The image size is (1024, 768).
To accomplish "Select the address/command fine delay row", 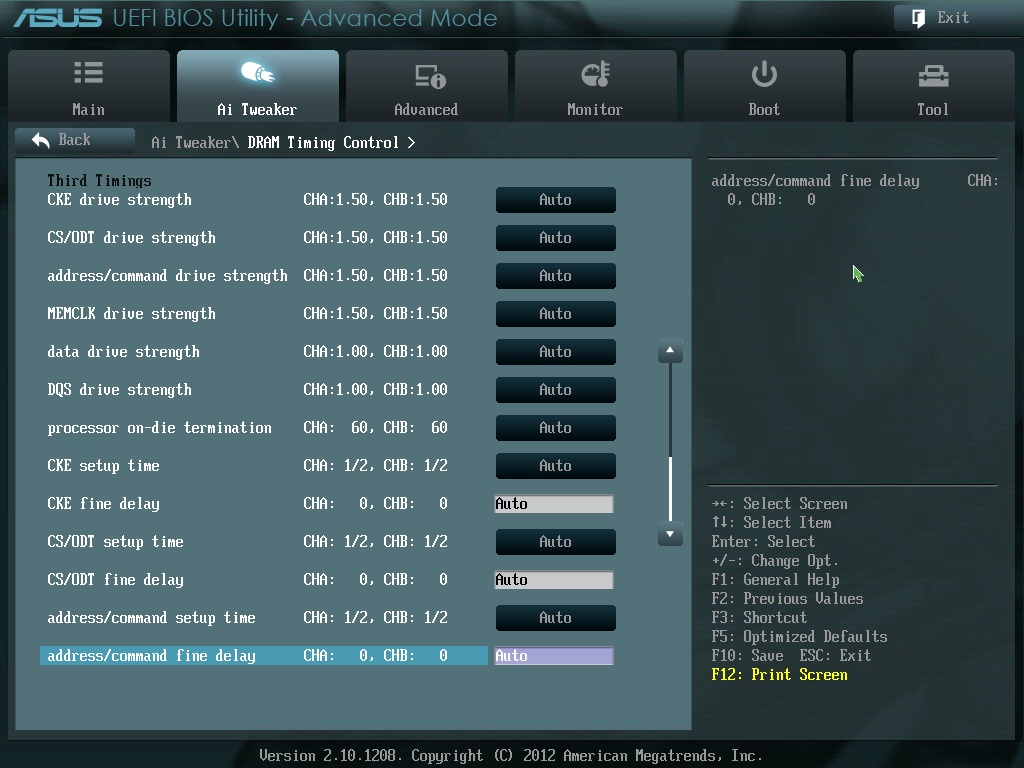I will tap(264, 656).
